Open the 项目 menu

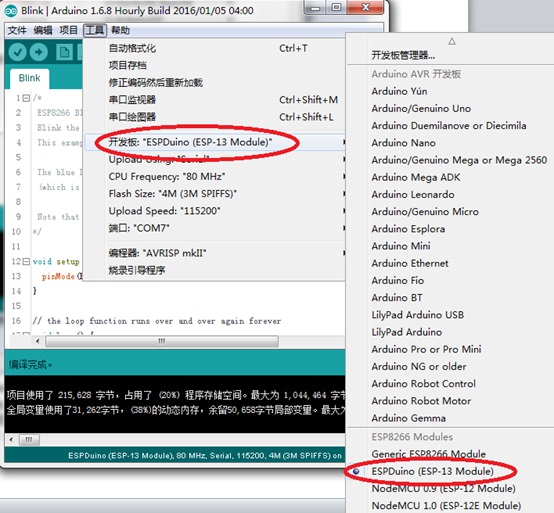(x=68, y=30)
